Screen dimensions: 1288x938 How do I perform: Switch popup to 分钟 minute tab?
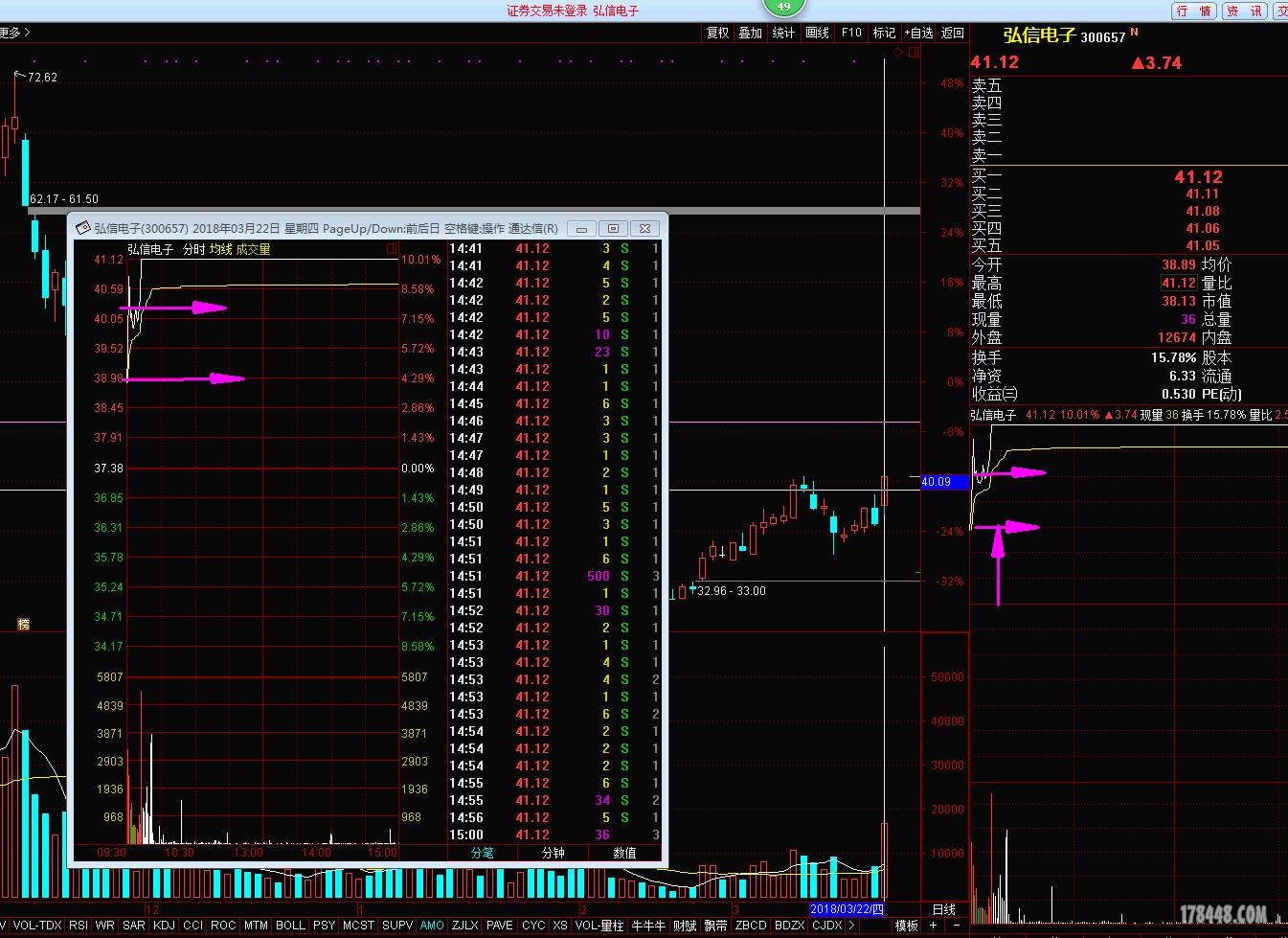[x=554, y=853]
